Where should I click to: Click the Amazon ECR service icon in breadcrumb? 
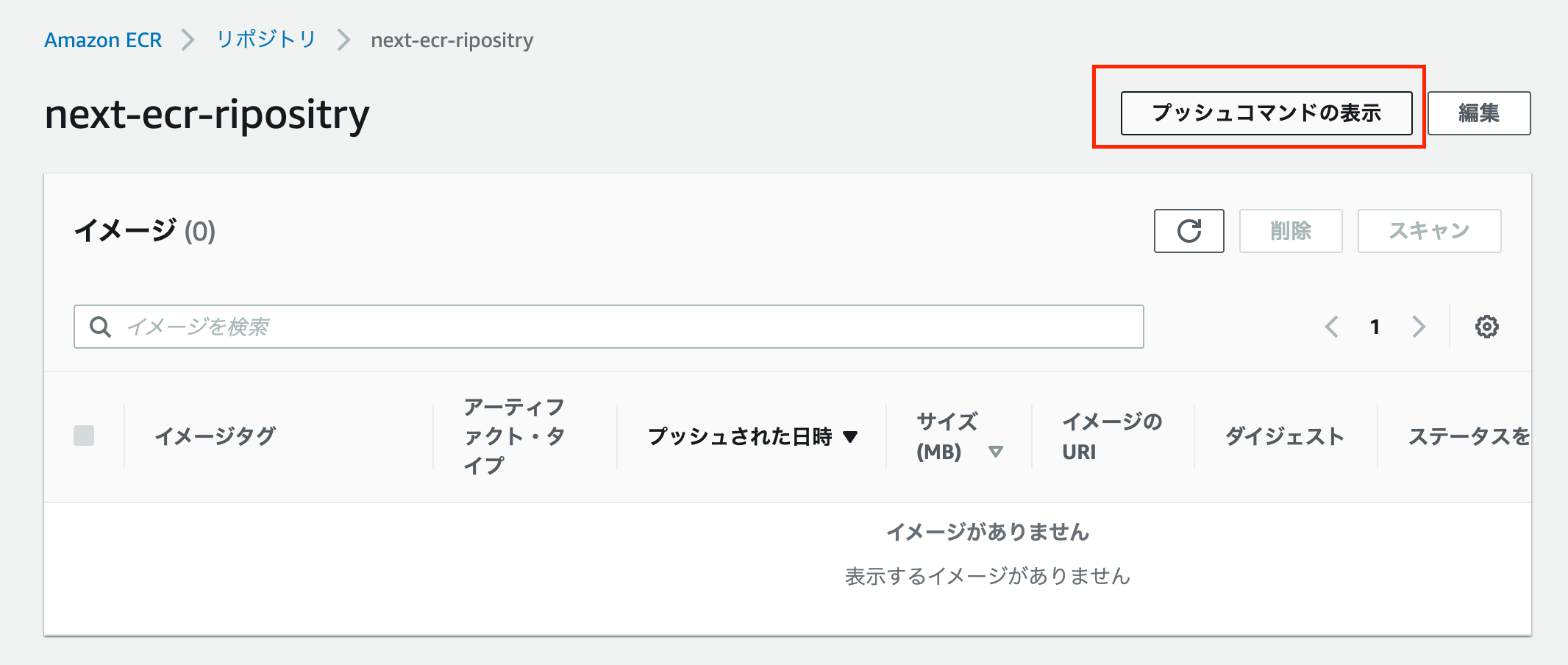click(103, 40)
